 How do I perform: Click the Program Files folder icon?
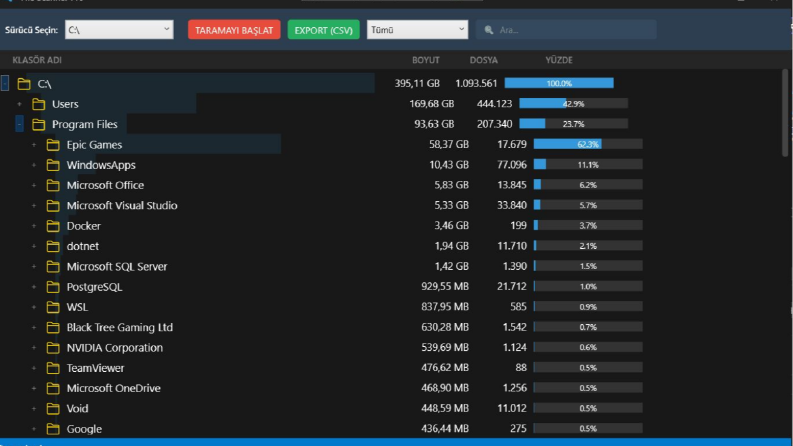click(x=38, y=124)
